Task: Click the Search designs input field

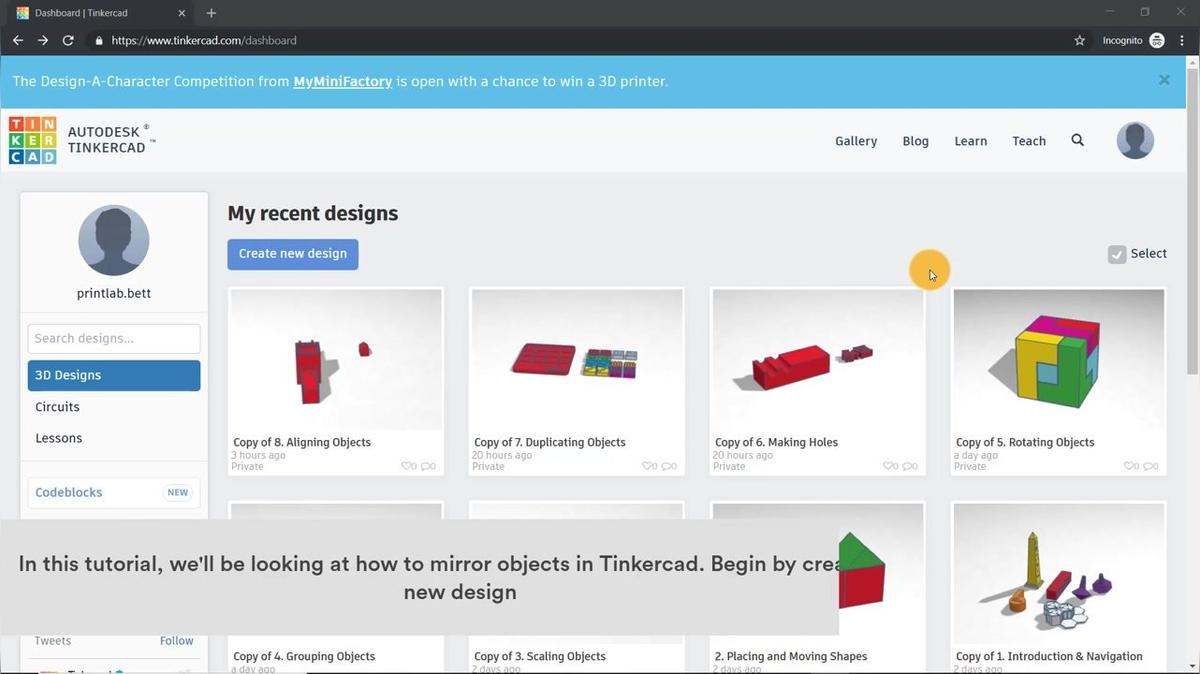Action: [x=114, y=338]
